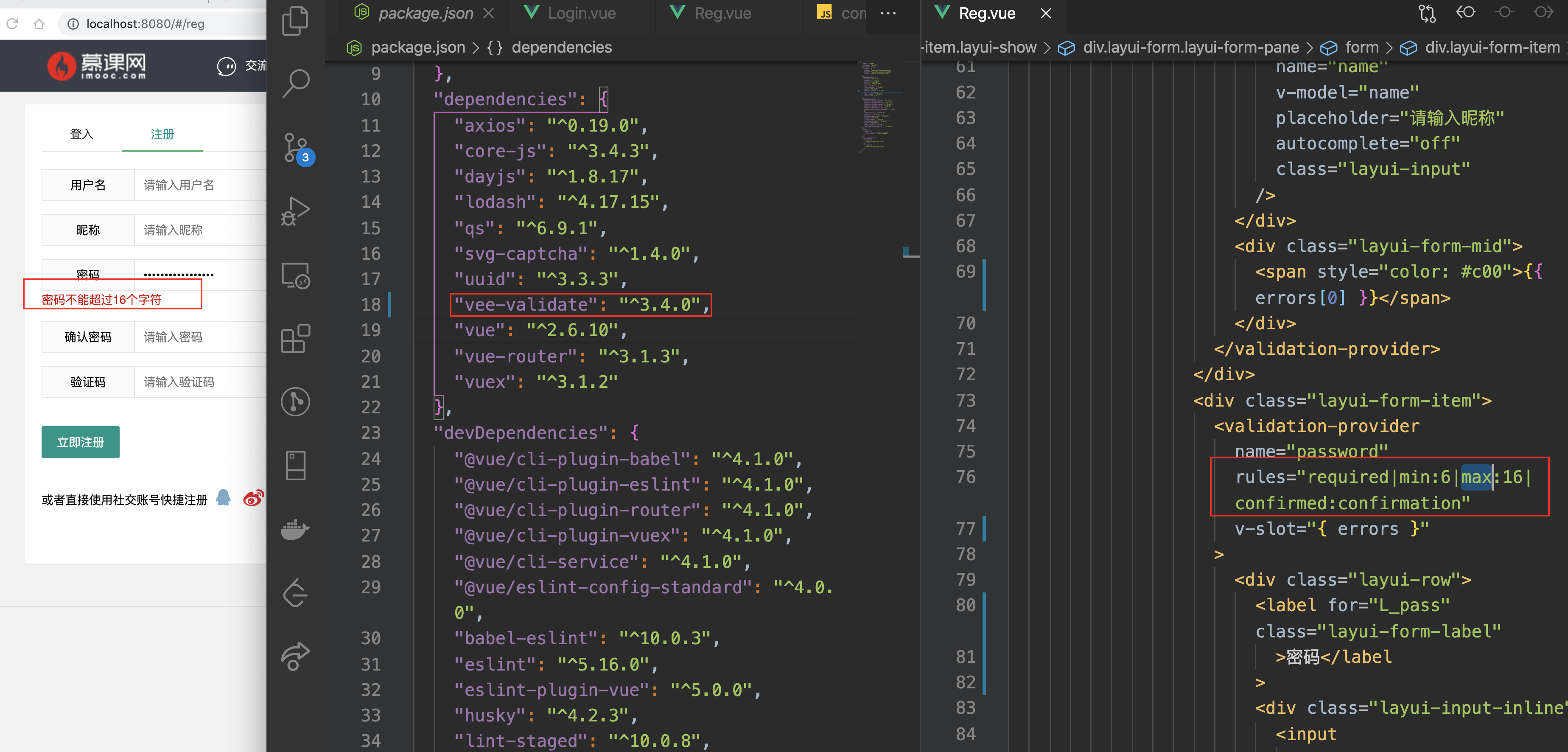Viewport: 1568px width, 752px height.
Task: Click the browser reload icon
Action: click(12, 24)
